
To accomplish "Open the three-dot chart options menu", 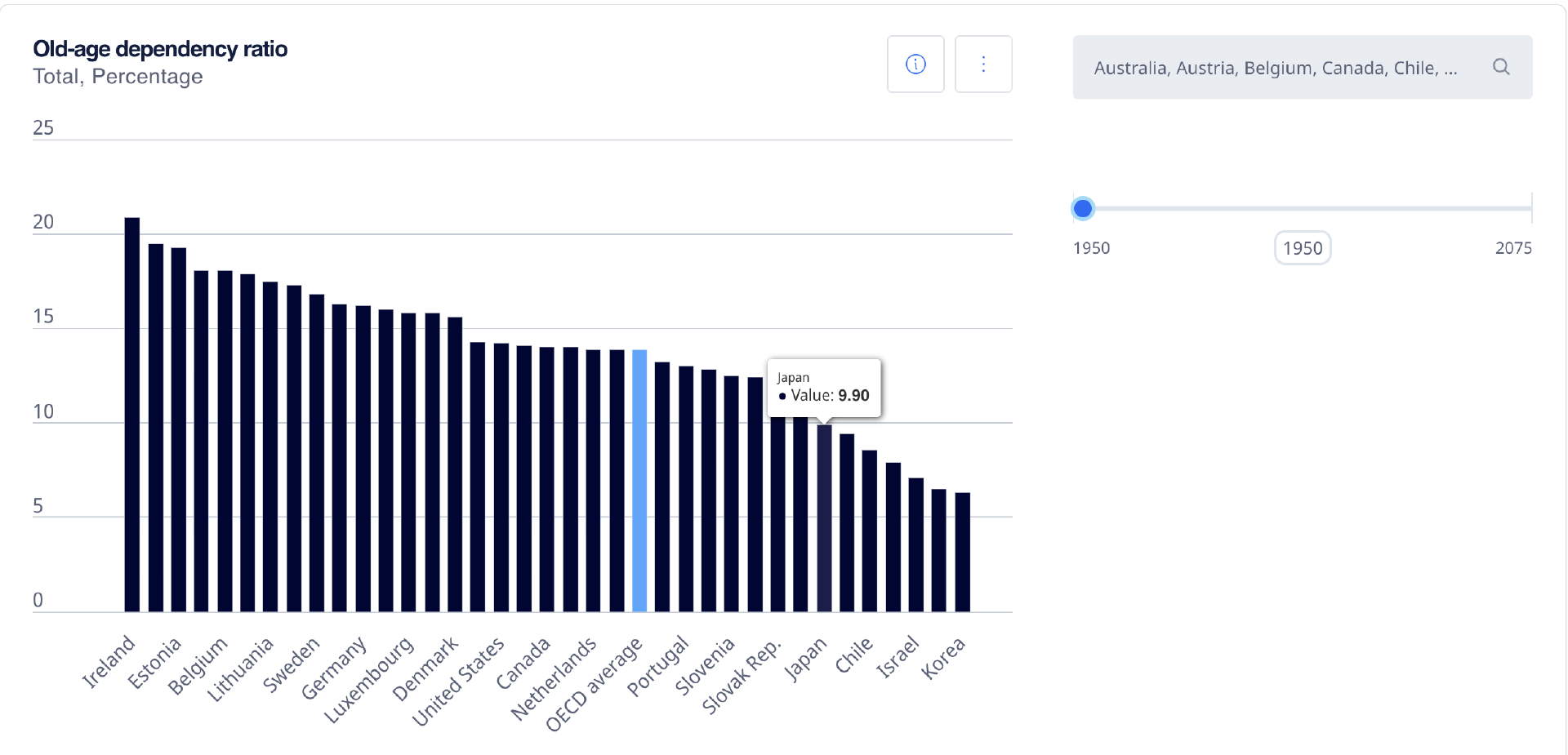I will coord(983,64).
